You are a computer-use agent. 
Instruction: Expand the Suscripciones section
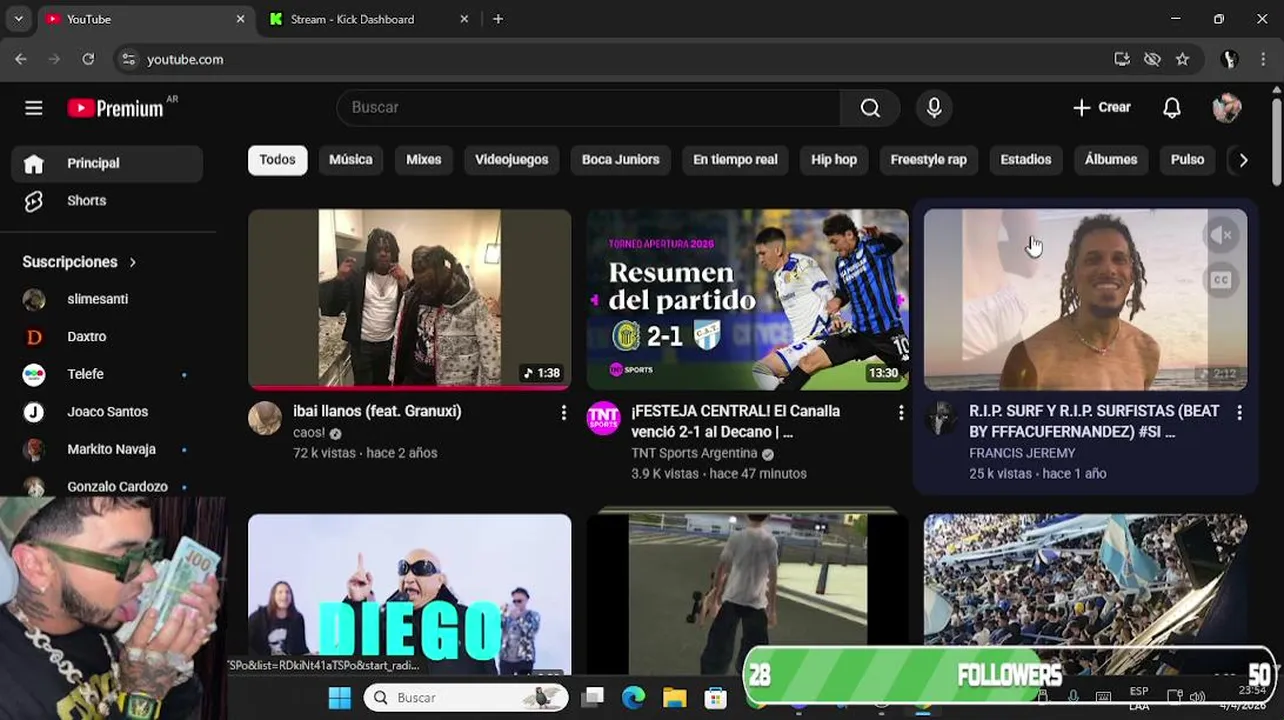point(79,262)
